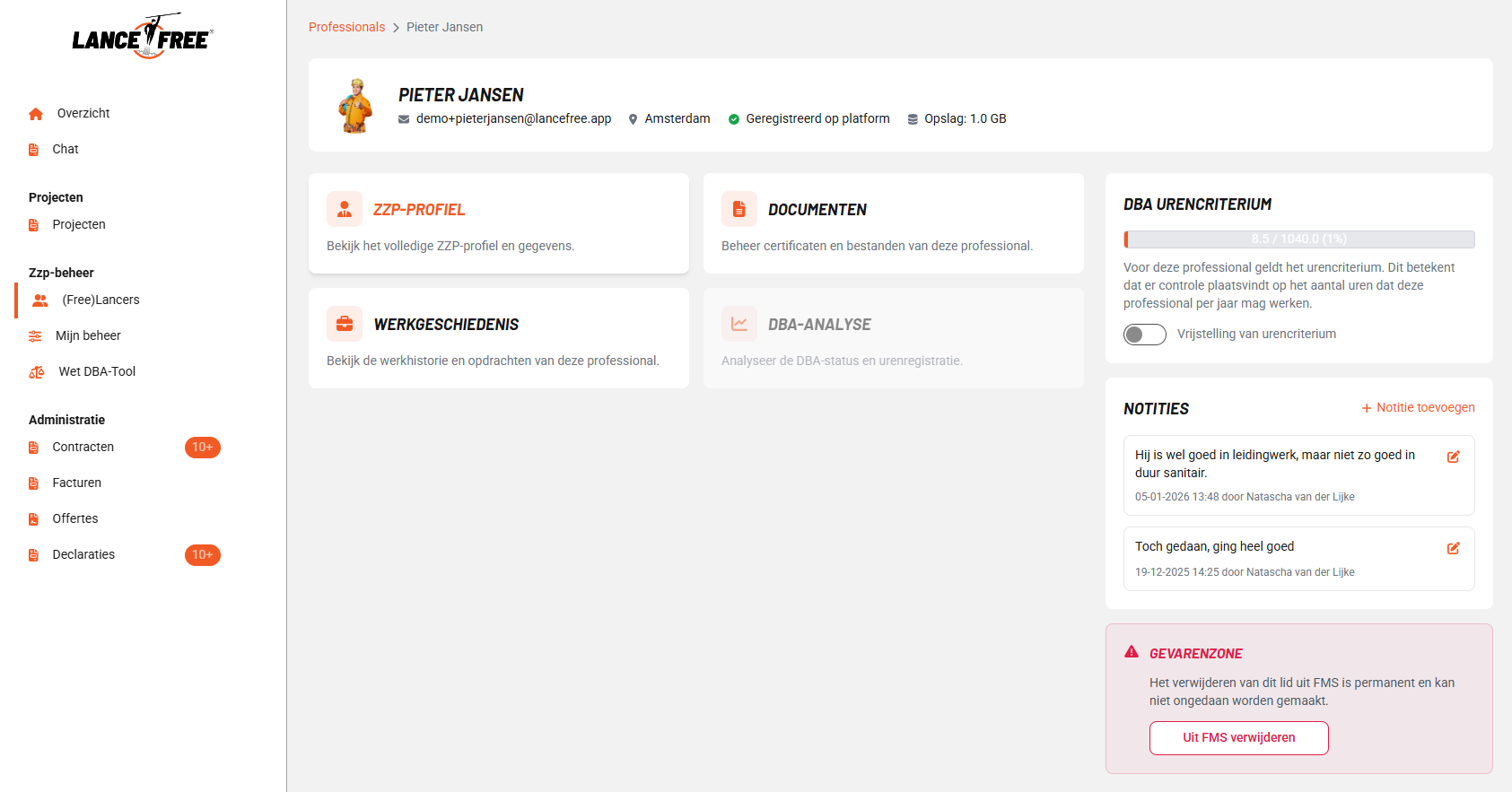Click Uit FMS verwijderen button
Image resolution: width=1512 pixels, height=792 pixels.
(1238, 738)
